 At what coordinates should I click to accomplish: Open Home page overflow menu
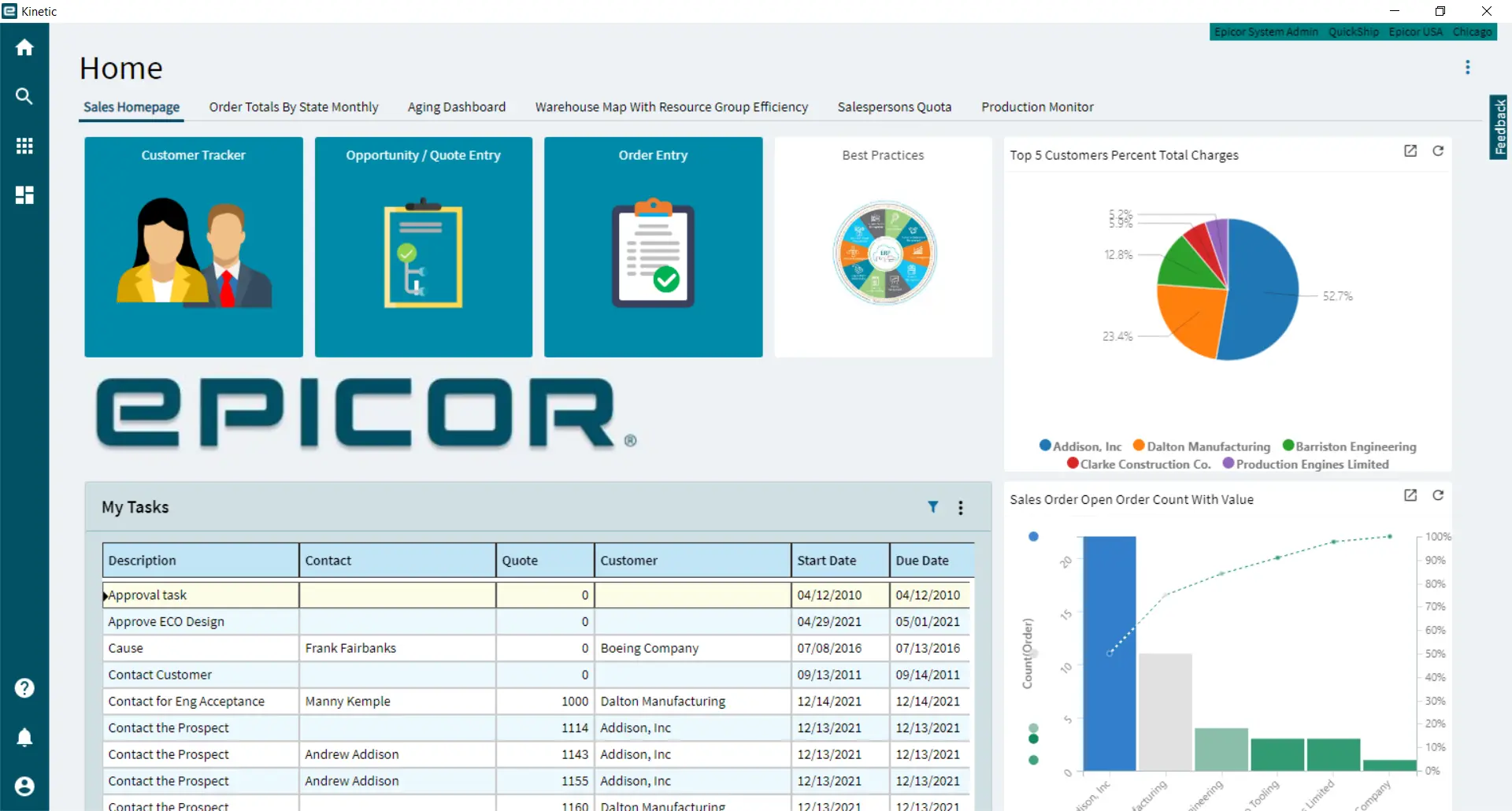click(x=1467, y=67)
